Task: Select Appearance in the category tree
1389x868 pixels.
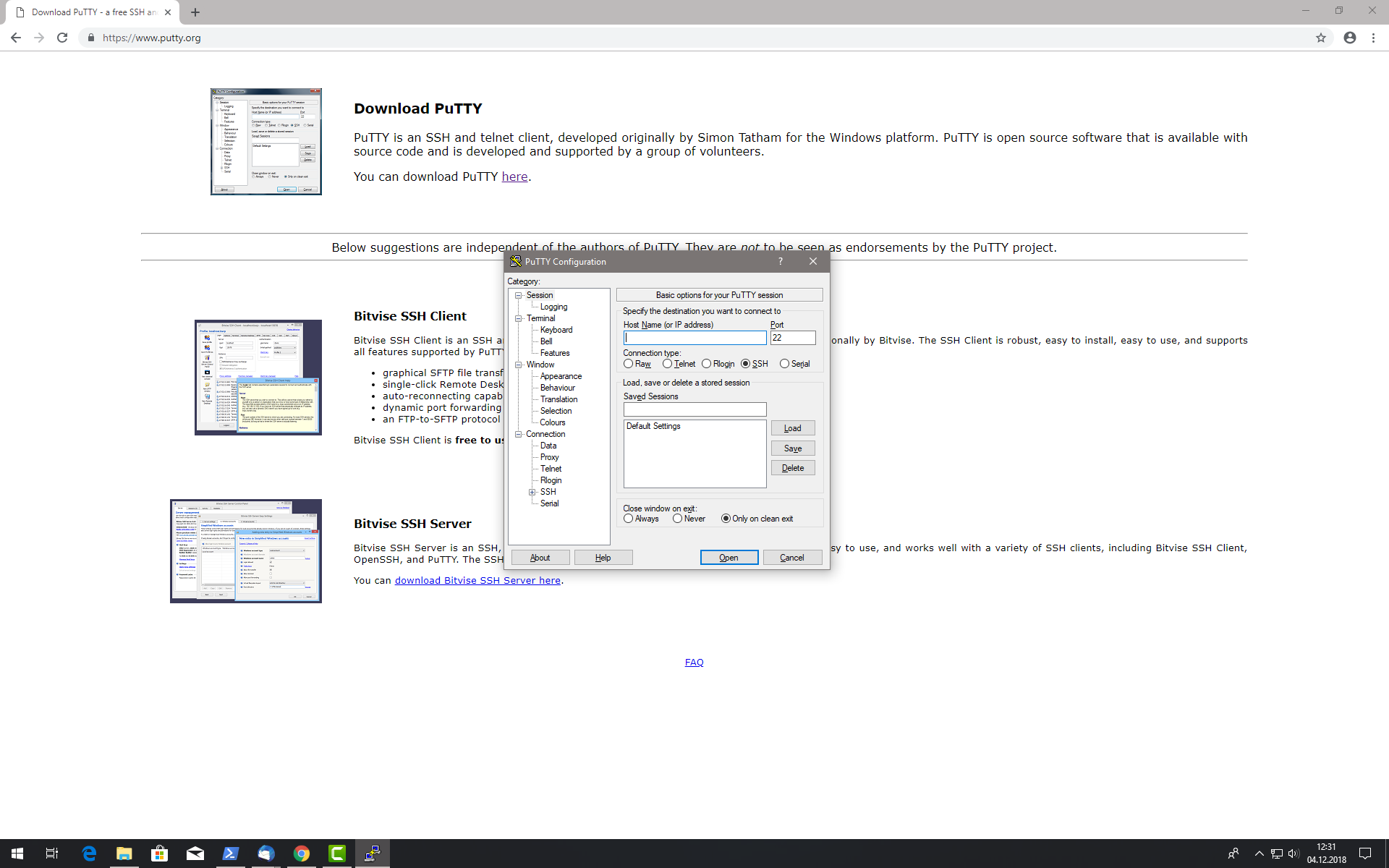Action: pos(561,376)
